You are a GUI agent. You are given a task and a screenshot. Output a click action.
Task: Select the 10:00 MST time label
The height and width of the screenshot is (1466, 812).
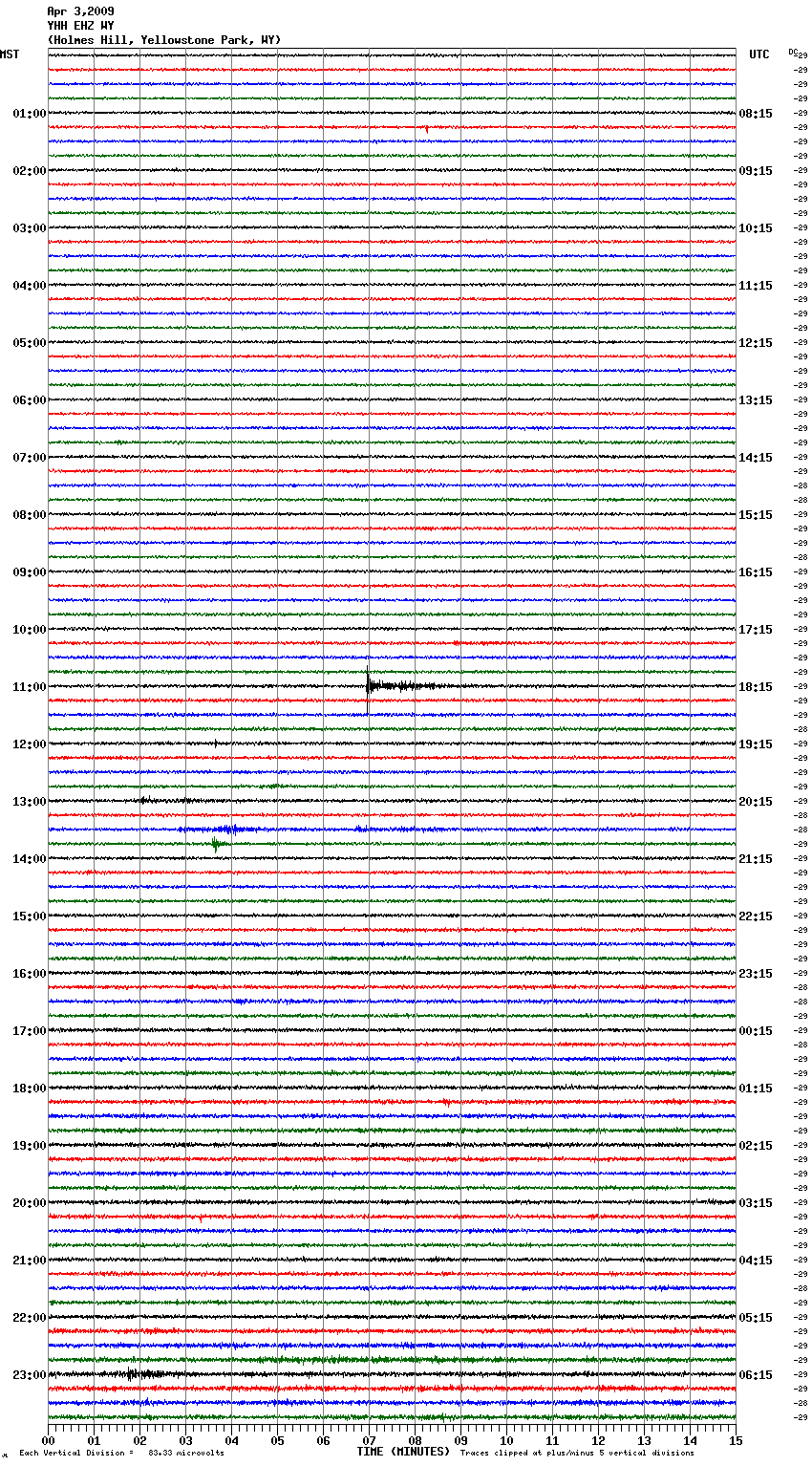click(x=30, y=630)
